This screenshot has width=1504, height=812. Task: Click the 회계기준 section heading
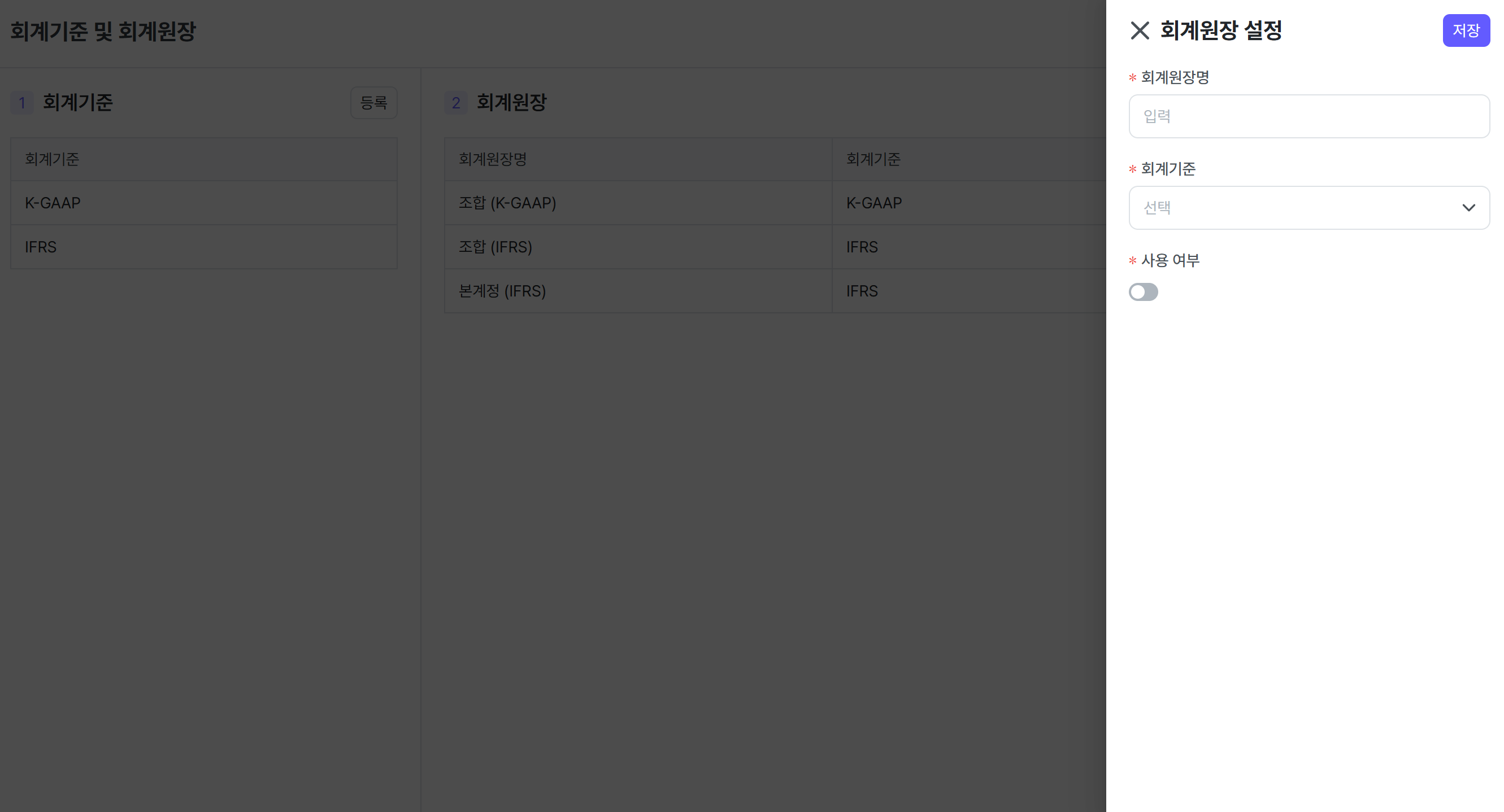77,103
